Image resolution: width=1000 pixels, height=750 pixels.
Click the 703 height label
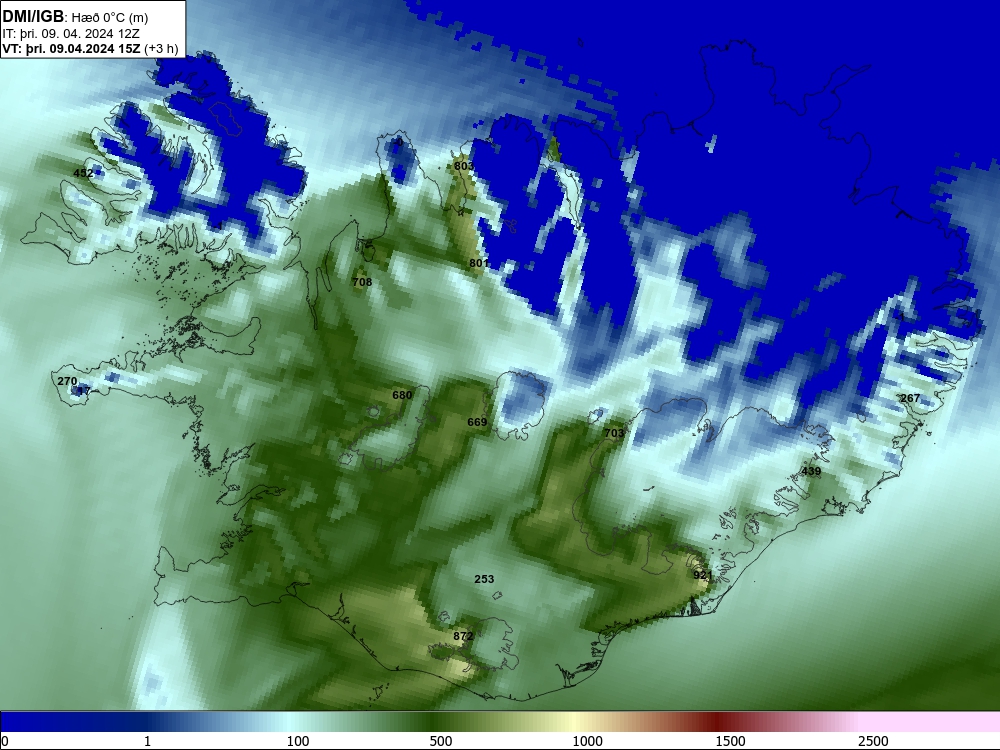click(x=614, y=434)
